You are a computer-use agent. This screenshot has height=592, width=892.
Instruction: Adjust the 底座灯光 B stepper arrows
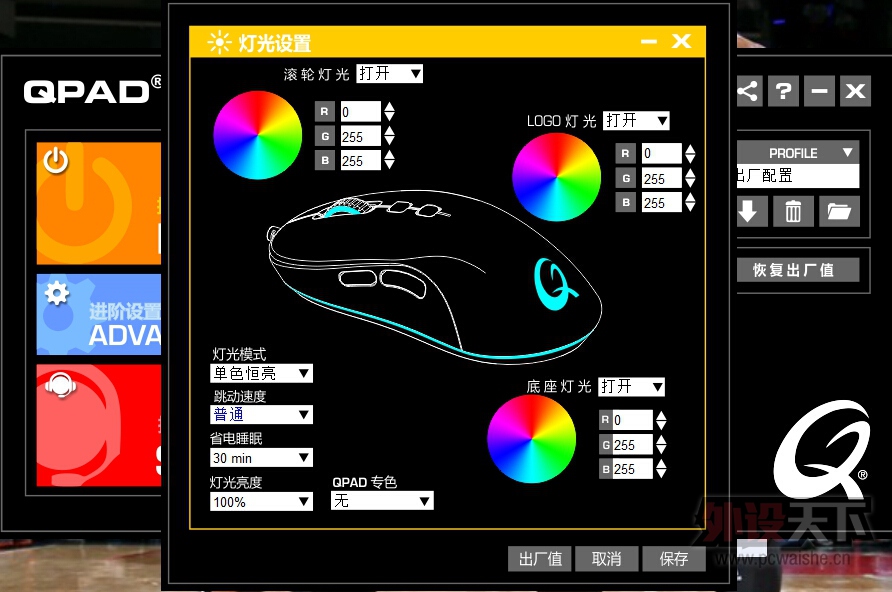pos(661,469)
